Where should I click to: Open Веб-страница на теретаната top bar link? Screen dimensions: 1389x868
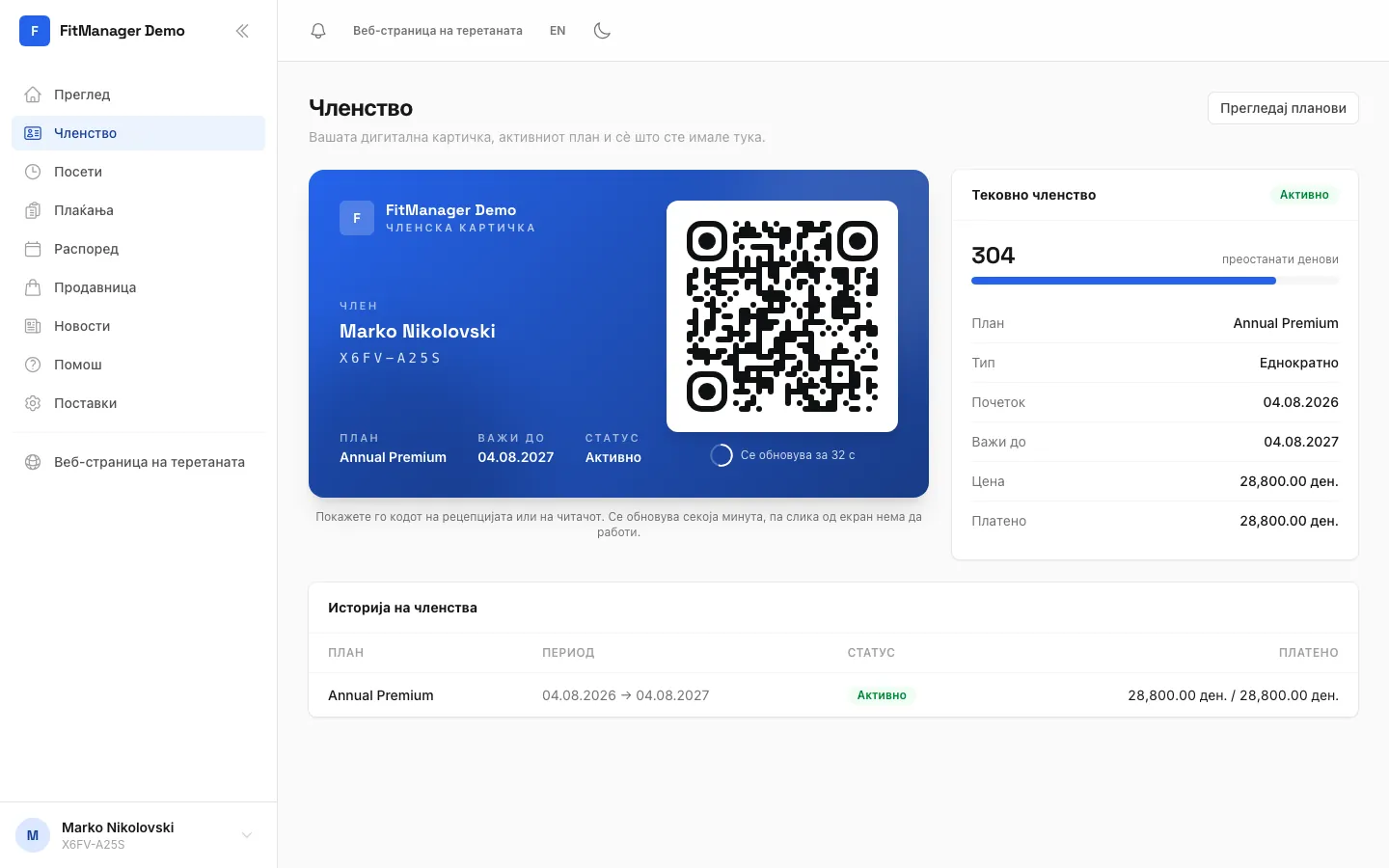[x=438, y=31]
